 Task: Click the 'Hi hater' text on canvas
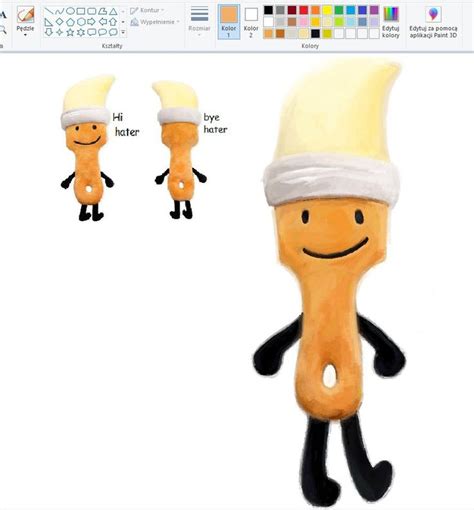(x=126, y=125)
